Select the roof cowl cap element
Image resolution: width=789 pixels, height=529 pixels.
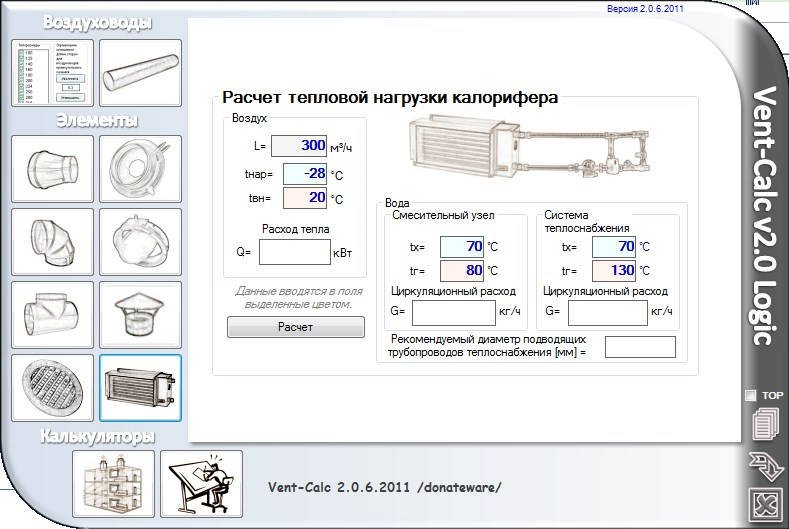pos(140,315)
